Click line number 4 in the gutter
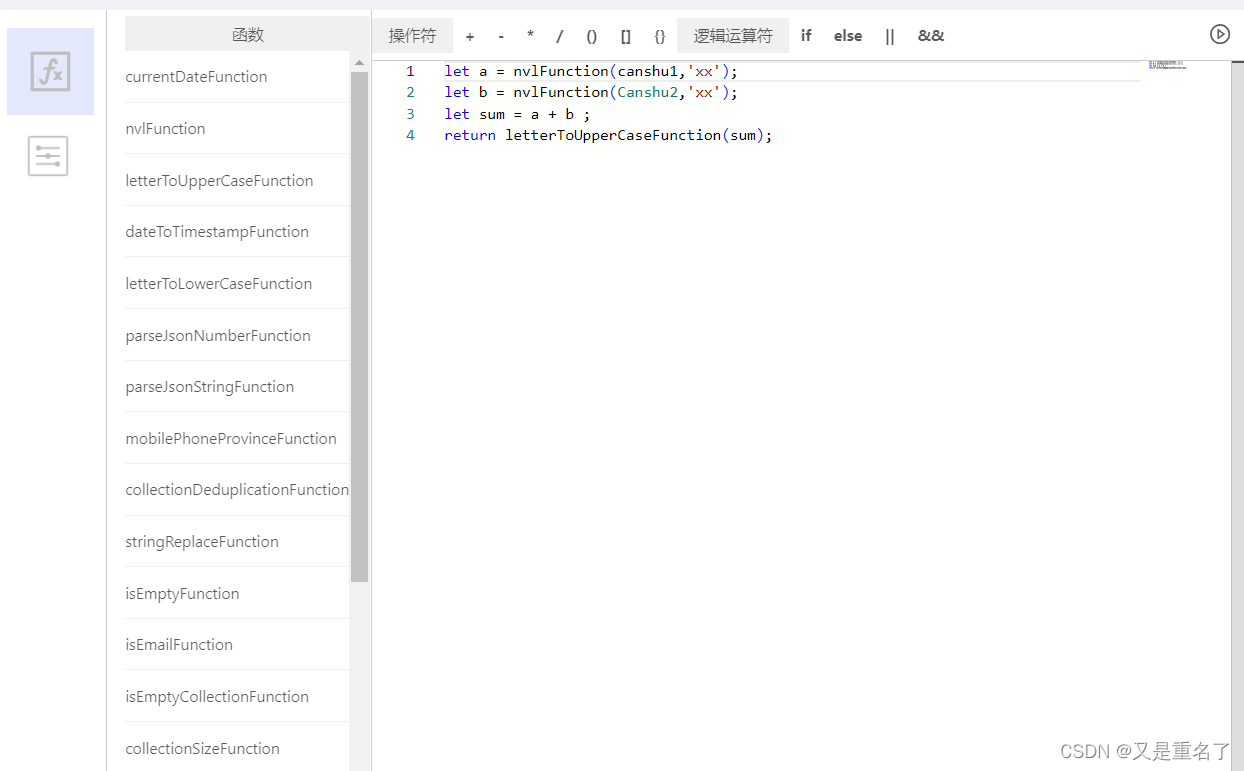The width and height of the screenshot is (1244, 771). (x=410, y=135)
